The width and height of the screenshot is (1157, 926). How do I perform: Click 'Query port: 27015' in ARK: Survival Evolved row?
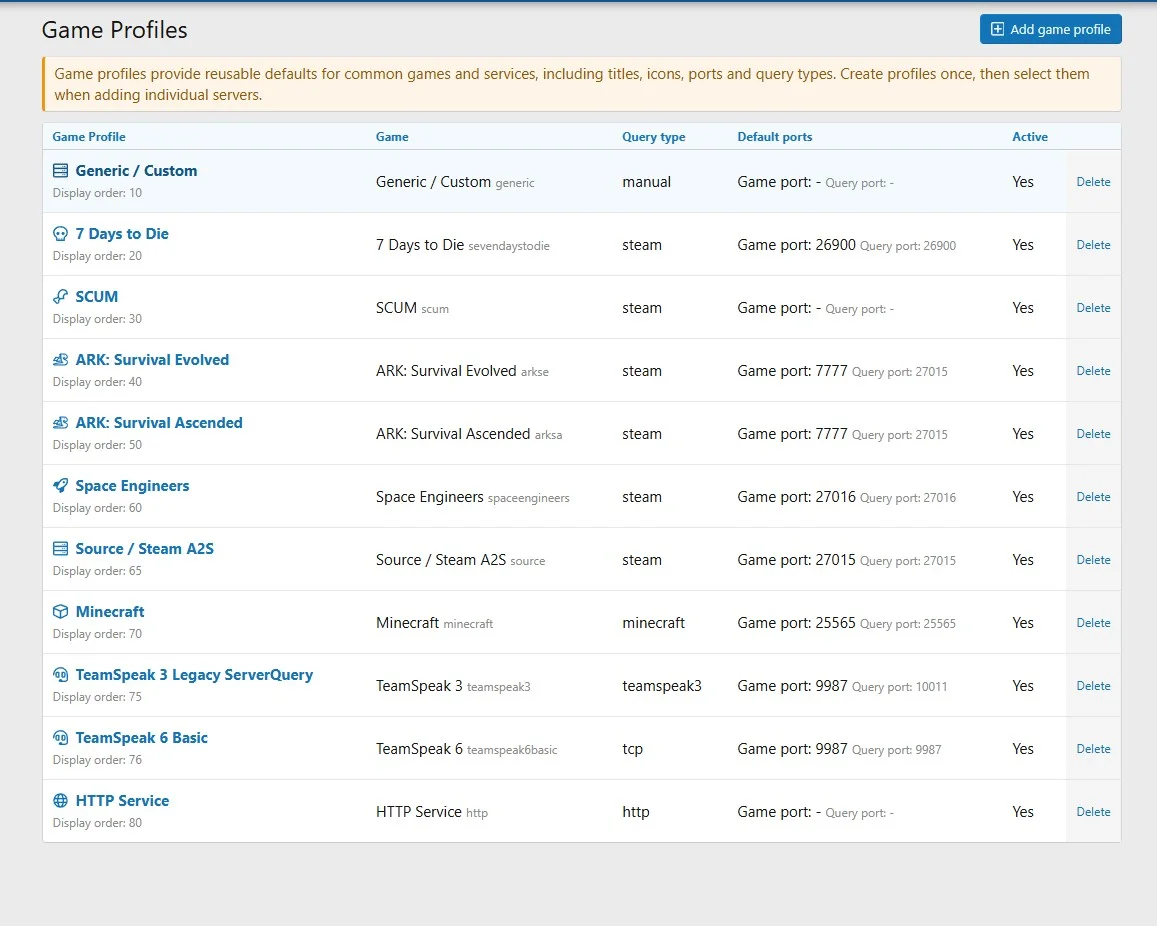pyautogui.click(x=899, y=372)
